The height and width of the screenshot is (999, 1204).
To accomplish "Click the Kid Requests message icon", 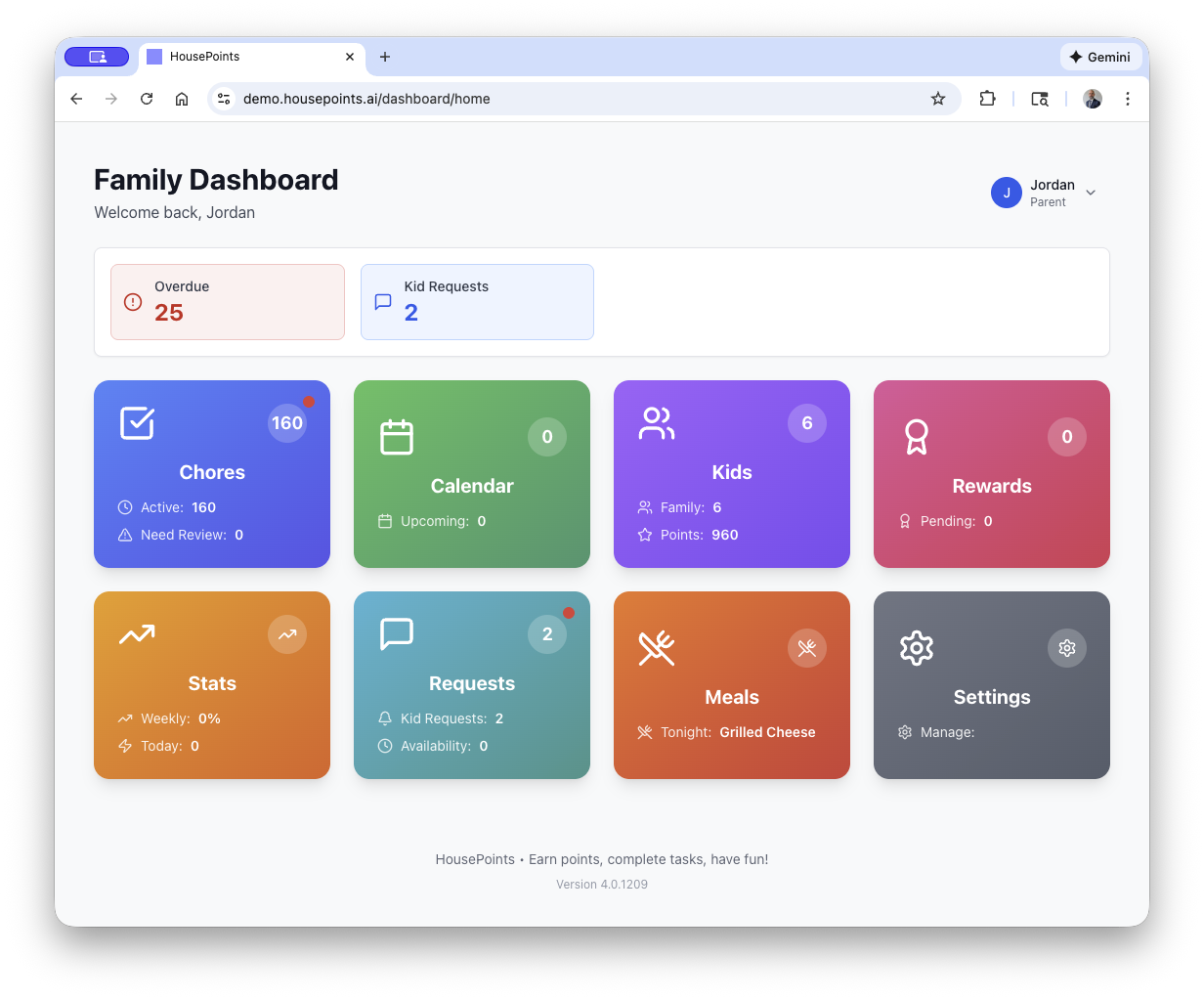I will pos(383,302).
